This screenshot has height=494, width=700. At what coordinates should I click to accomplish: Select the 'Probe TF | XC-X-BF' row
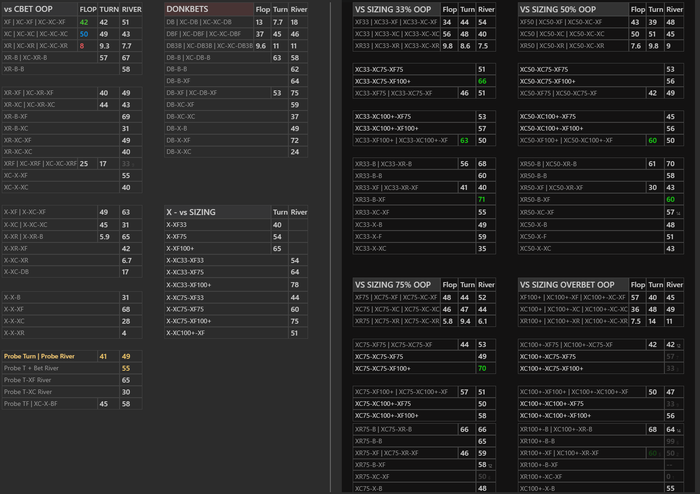[72, 403]
